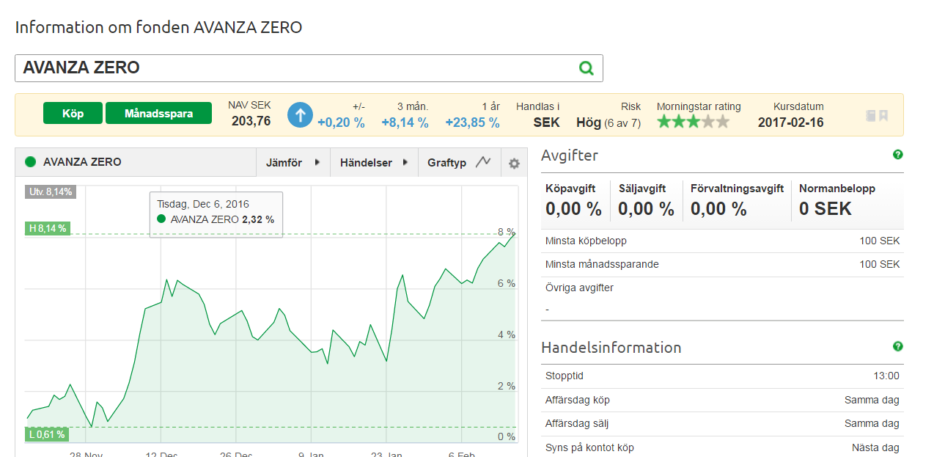Click the green AVANZA ZERO legend dot
The image size is (934, 457).
[31, 162]
